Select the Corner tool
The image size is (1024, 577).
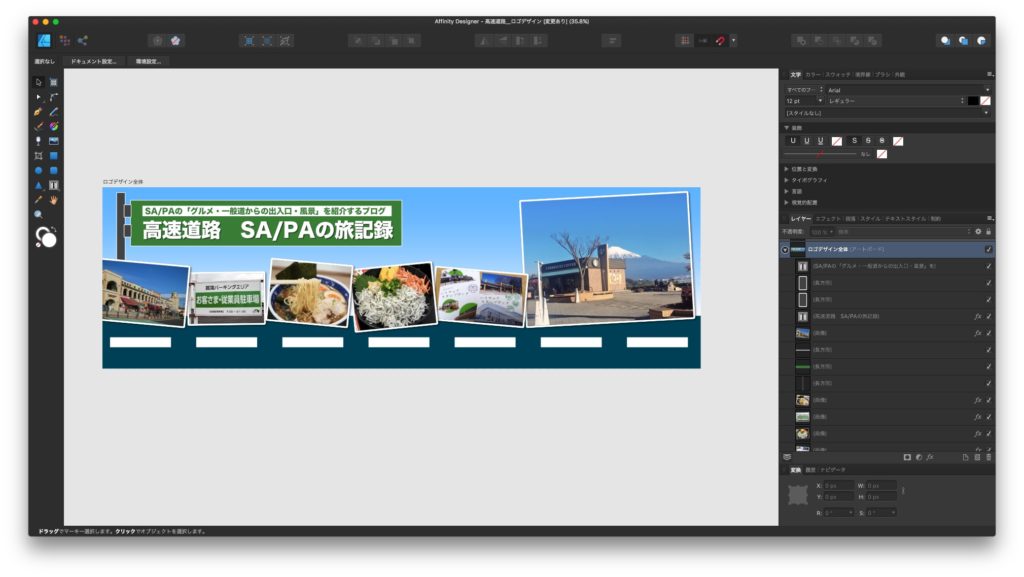point(54,97)
